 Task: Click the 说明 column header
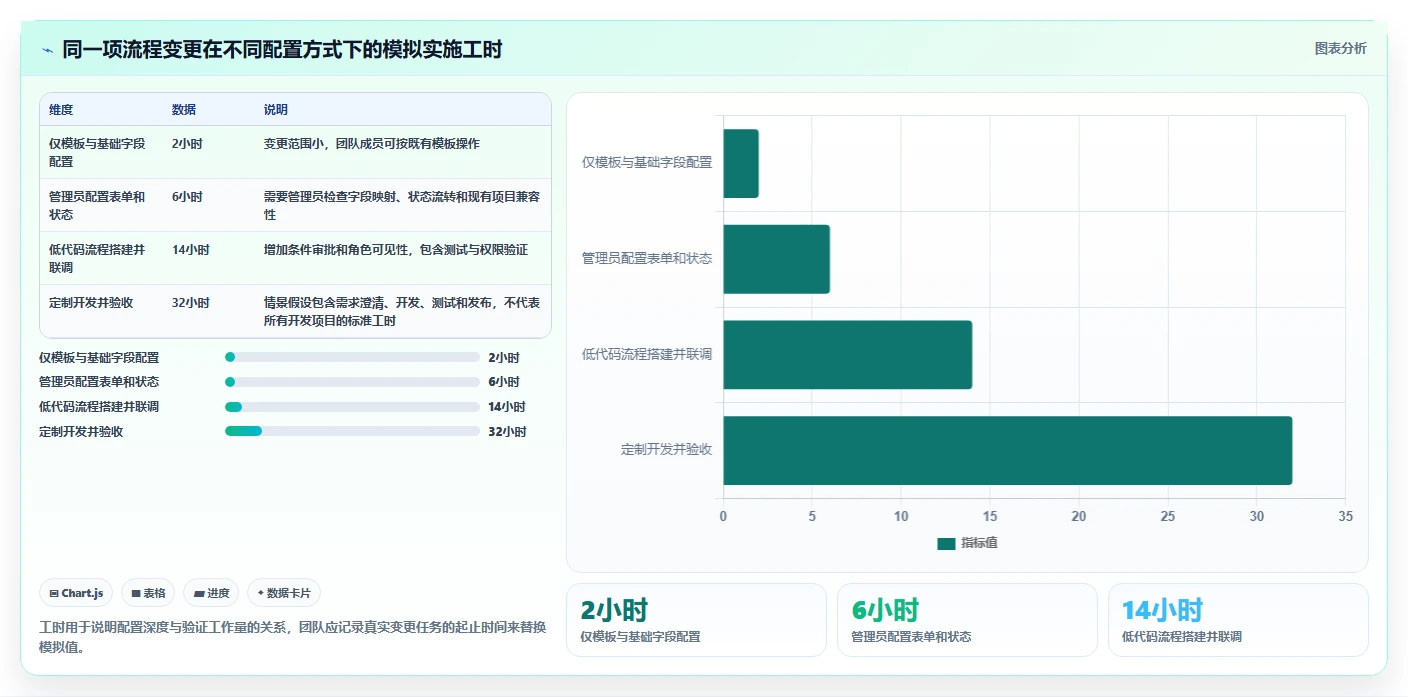point(276,110)
